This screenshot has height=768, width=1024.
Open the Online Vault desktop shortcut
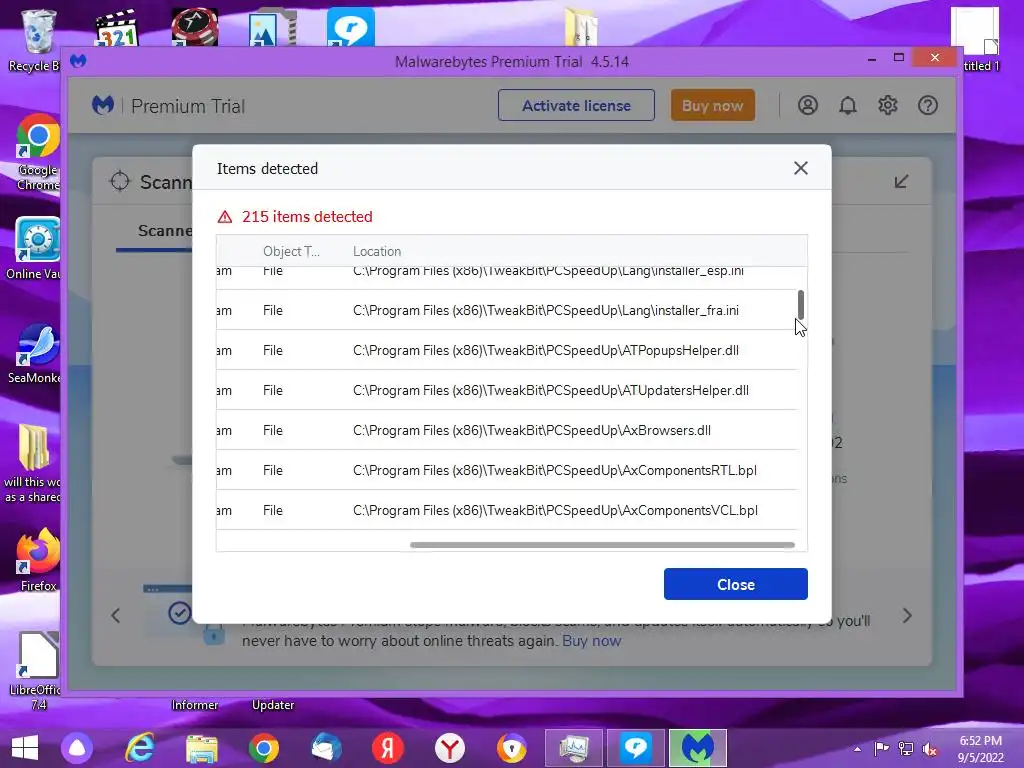coord(36,249)
